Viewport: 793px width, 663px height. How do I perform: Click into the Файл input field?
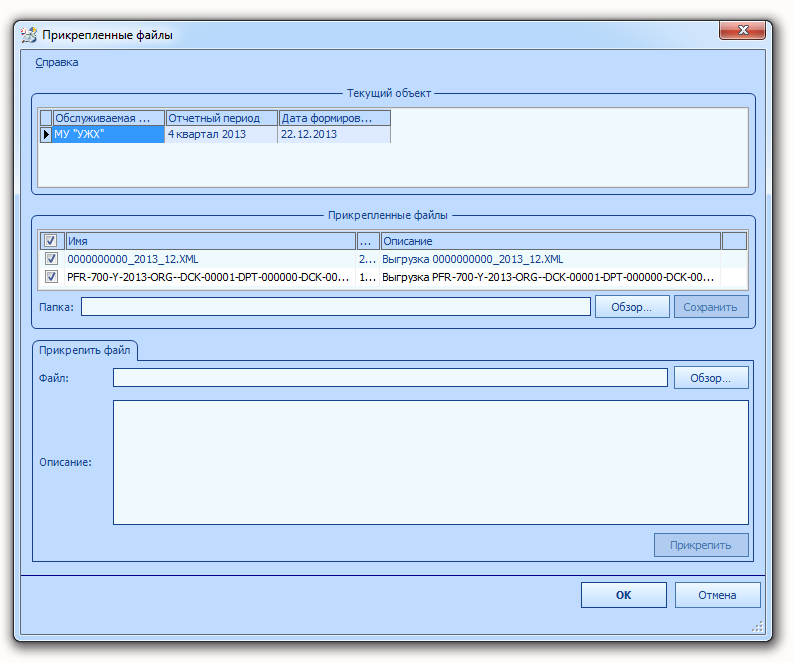pyautogui.click(x=390, y=377)
